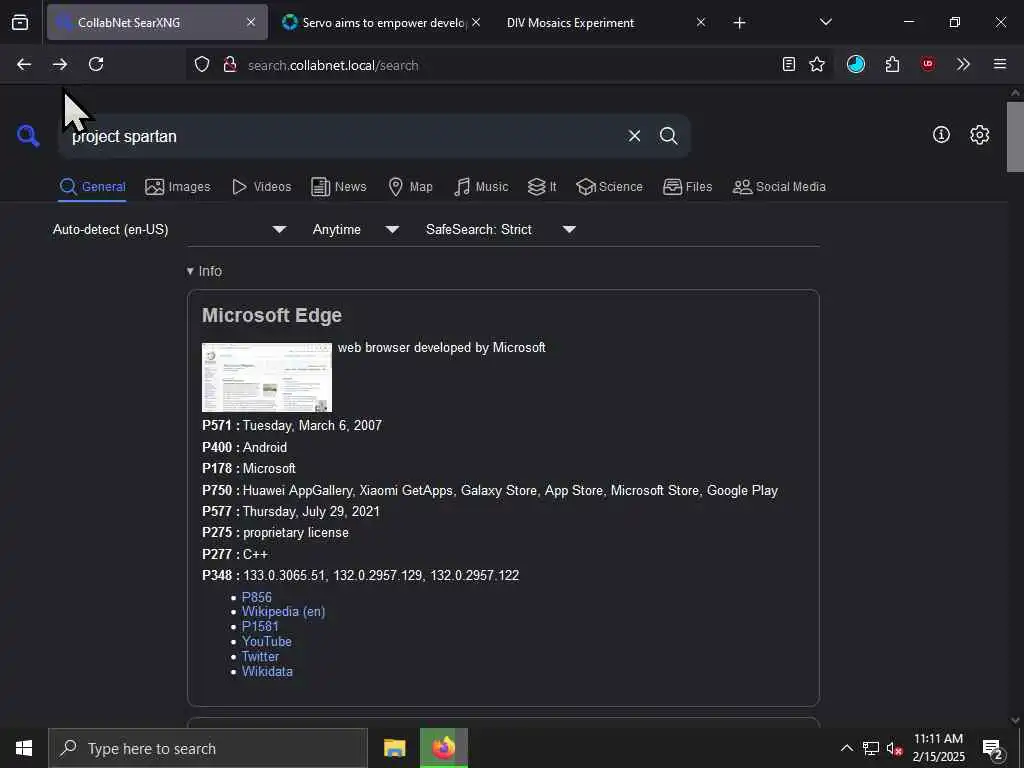Open the Extensions puzzle piece menu
1024x768 pixels.
892,64
